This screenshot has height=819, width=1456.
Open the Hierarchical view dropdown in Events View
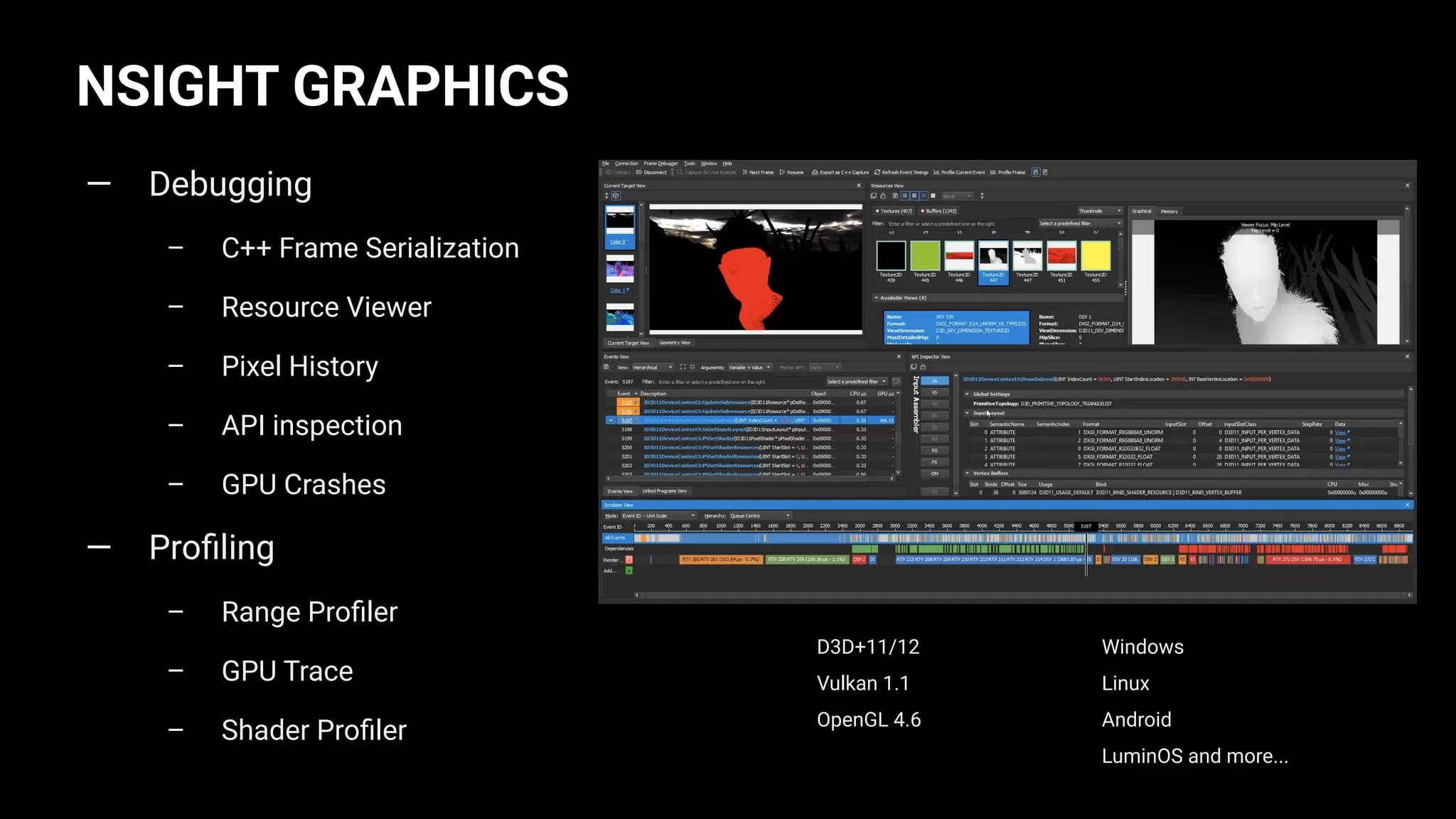[652, 368]
